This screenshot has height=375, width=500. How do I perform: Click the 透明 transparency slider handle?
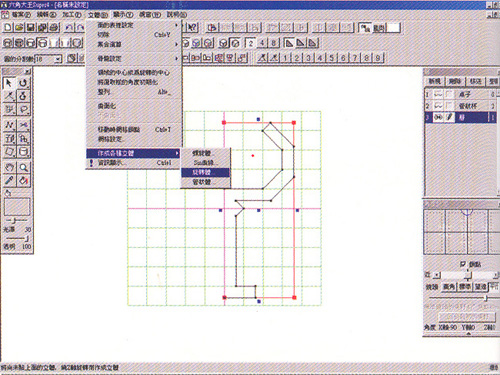(27, 238)
